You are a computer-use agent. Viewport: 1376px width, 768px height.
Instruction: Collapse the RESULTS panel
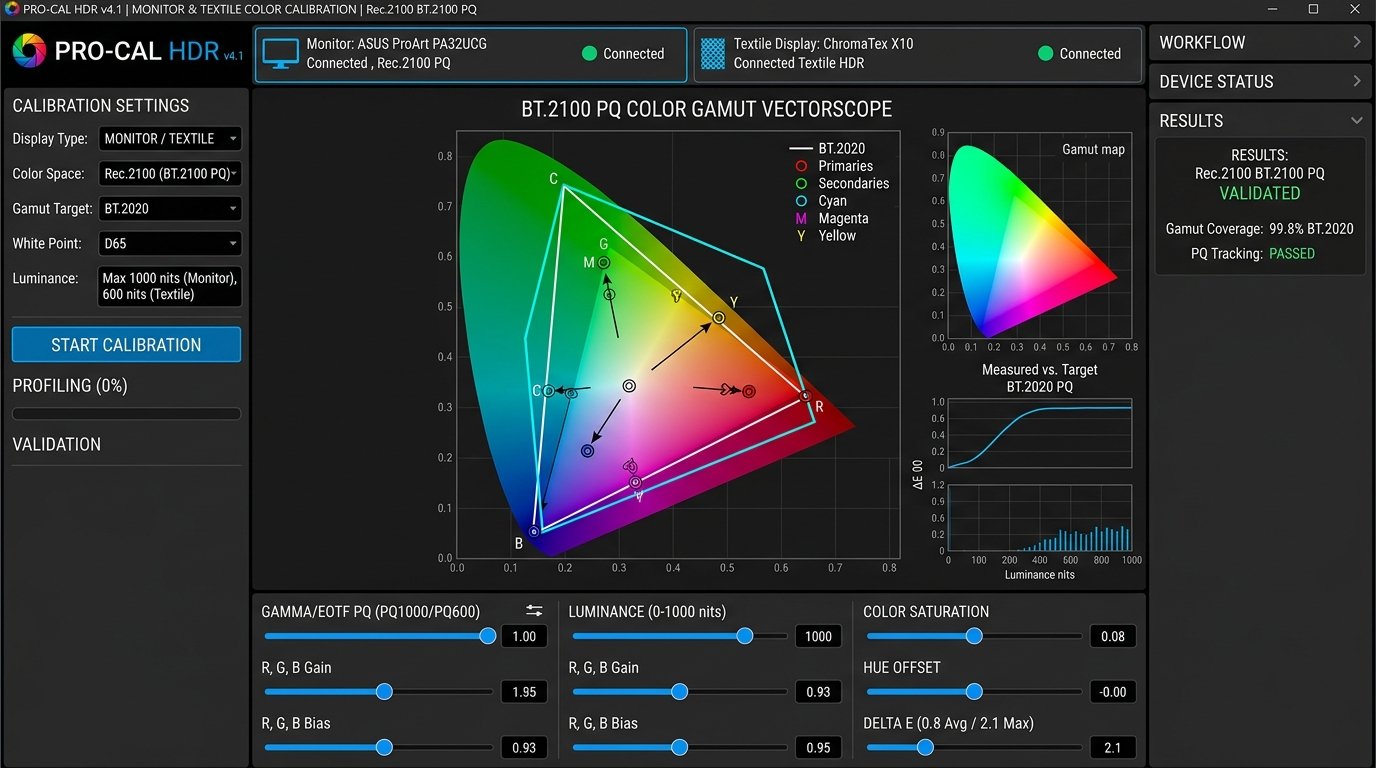[x=1260, y=121]
